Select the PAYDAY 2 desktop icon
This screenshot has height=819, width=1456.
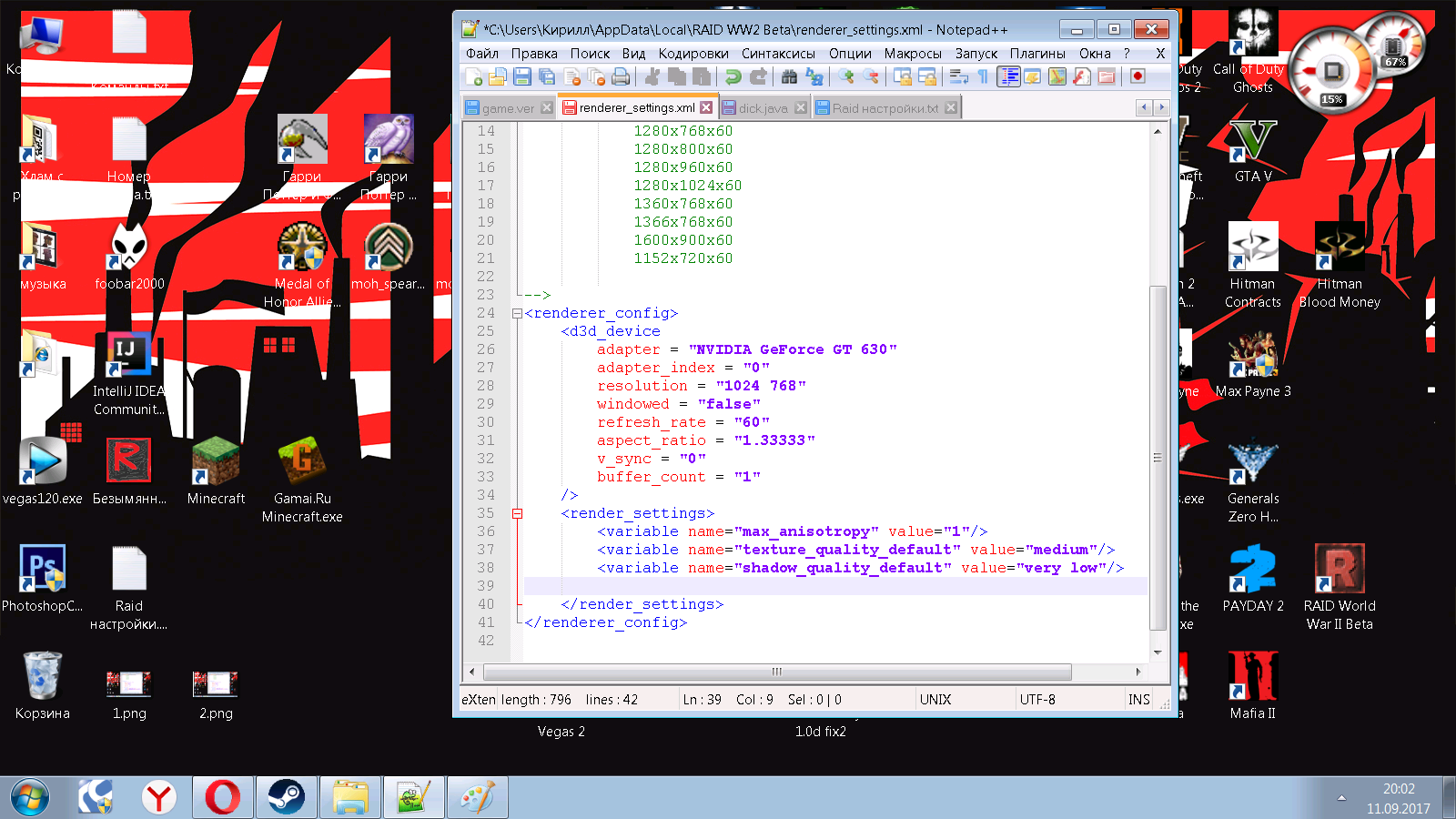1253,578
